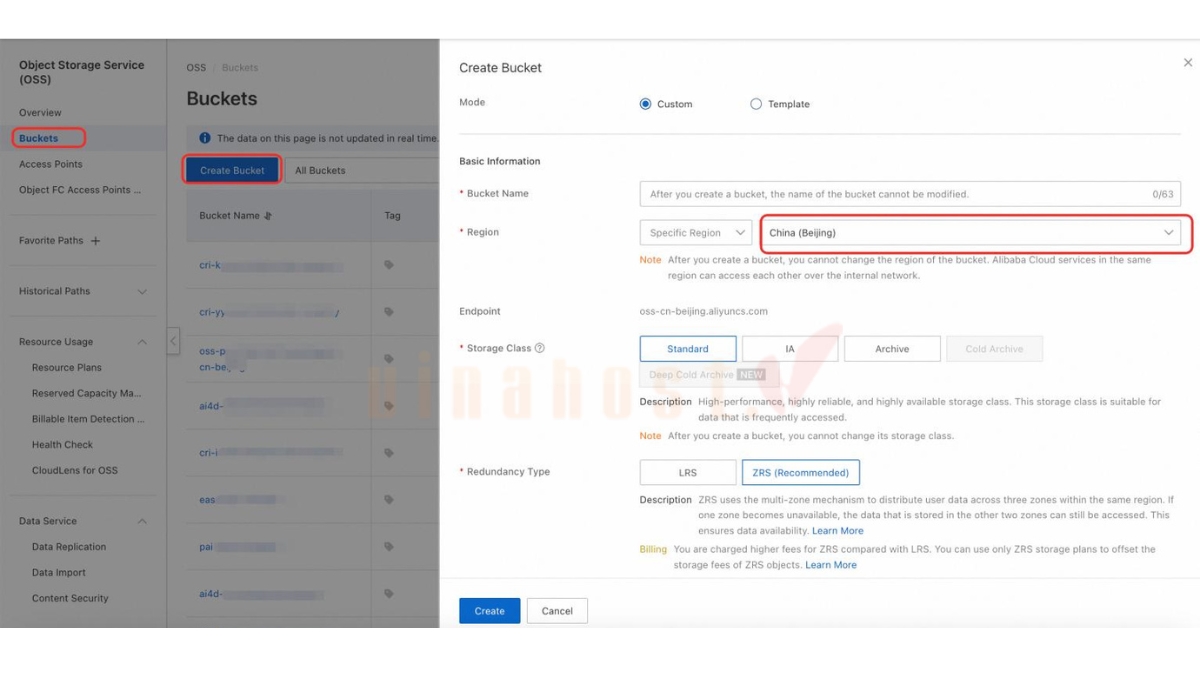Open Learn More link in Billing note
Screen dimensions: 1200x675
click(x=831, y=565)
